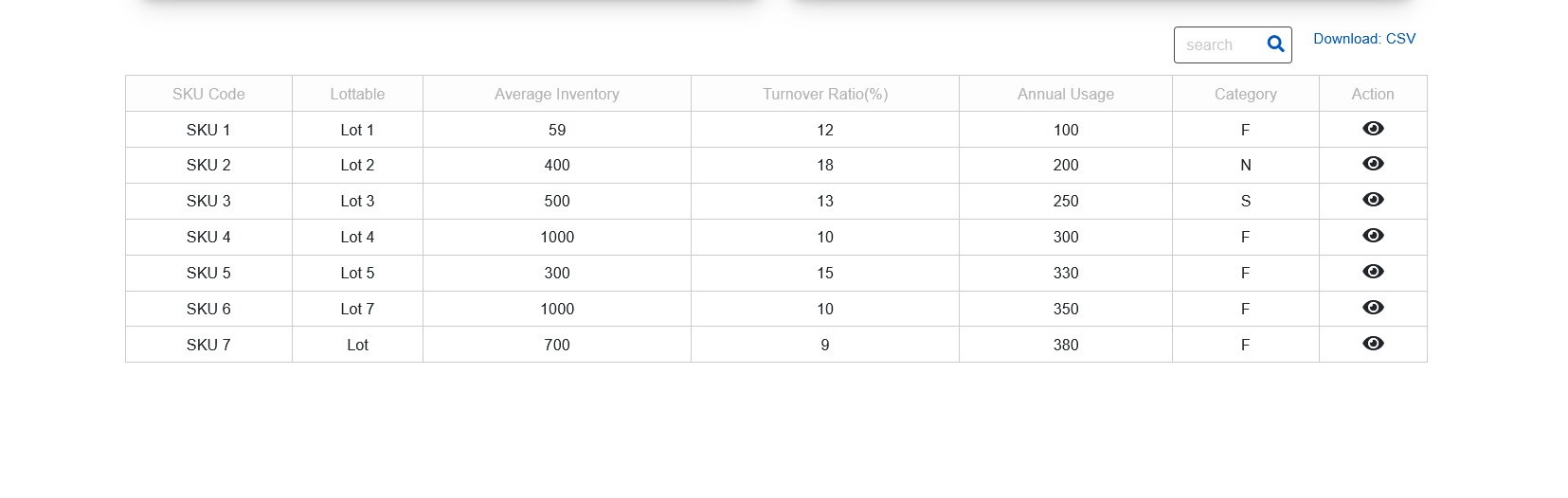
Task: Click the Lottable column header
Action: pos(357,94)
